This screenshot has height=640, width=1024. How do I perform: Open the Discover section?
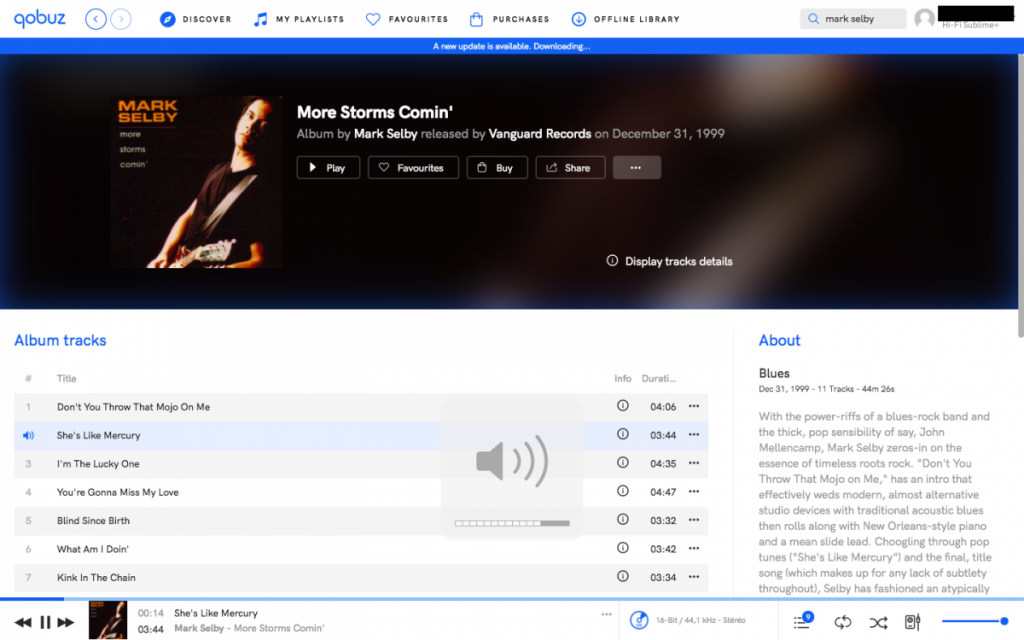click(195, 19)
